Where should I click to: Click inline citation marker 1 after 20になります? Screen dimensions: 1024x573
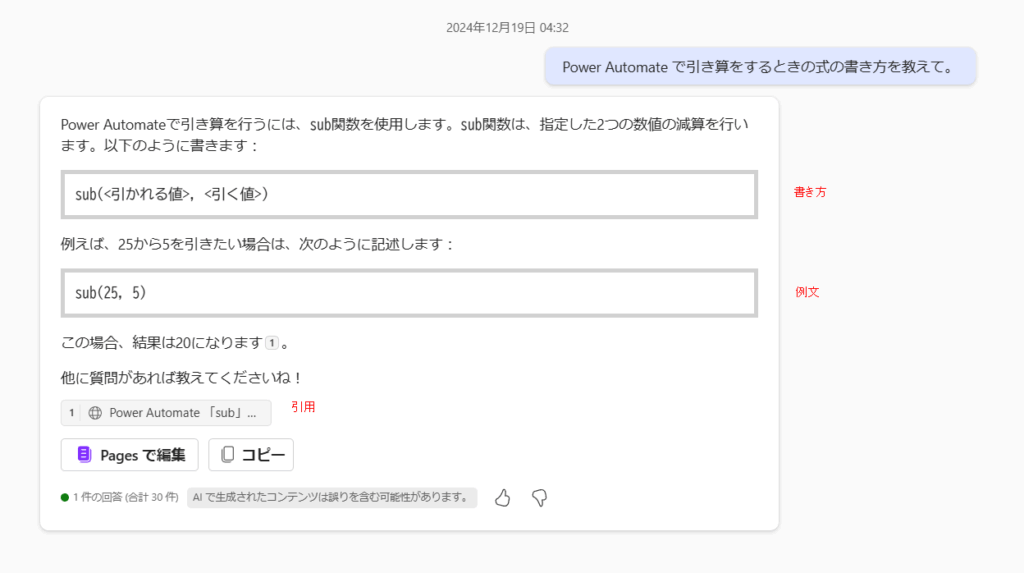(272, 343)
